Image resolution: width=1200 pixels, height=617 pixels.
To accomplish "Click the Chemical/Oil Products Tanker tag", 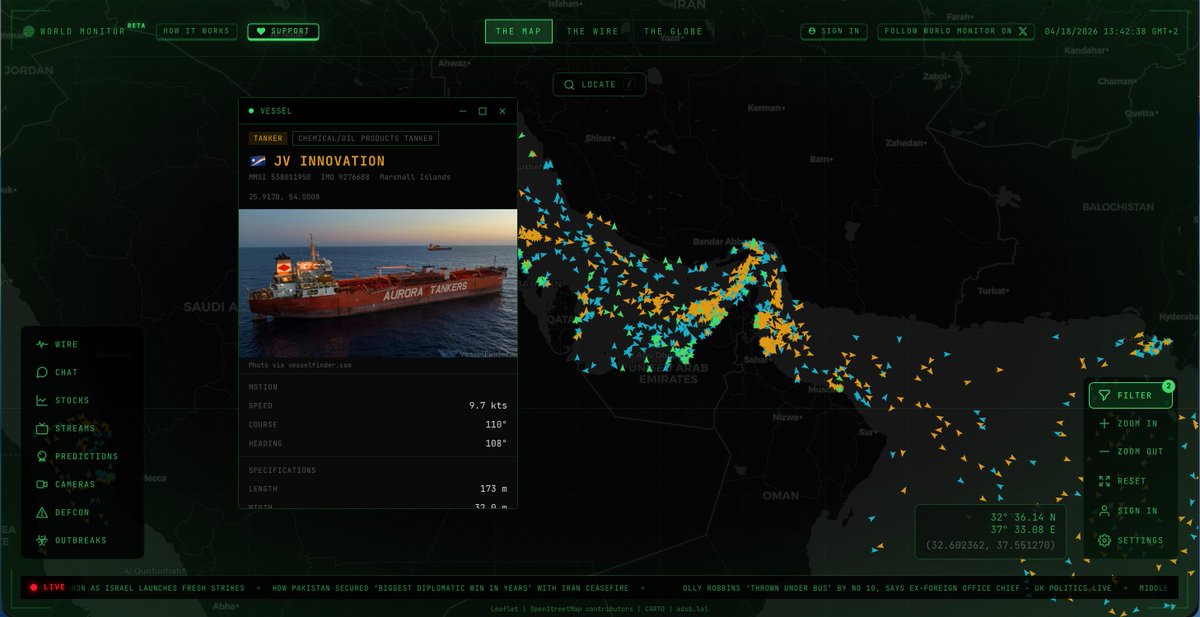I will [365, 139].
